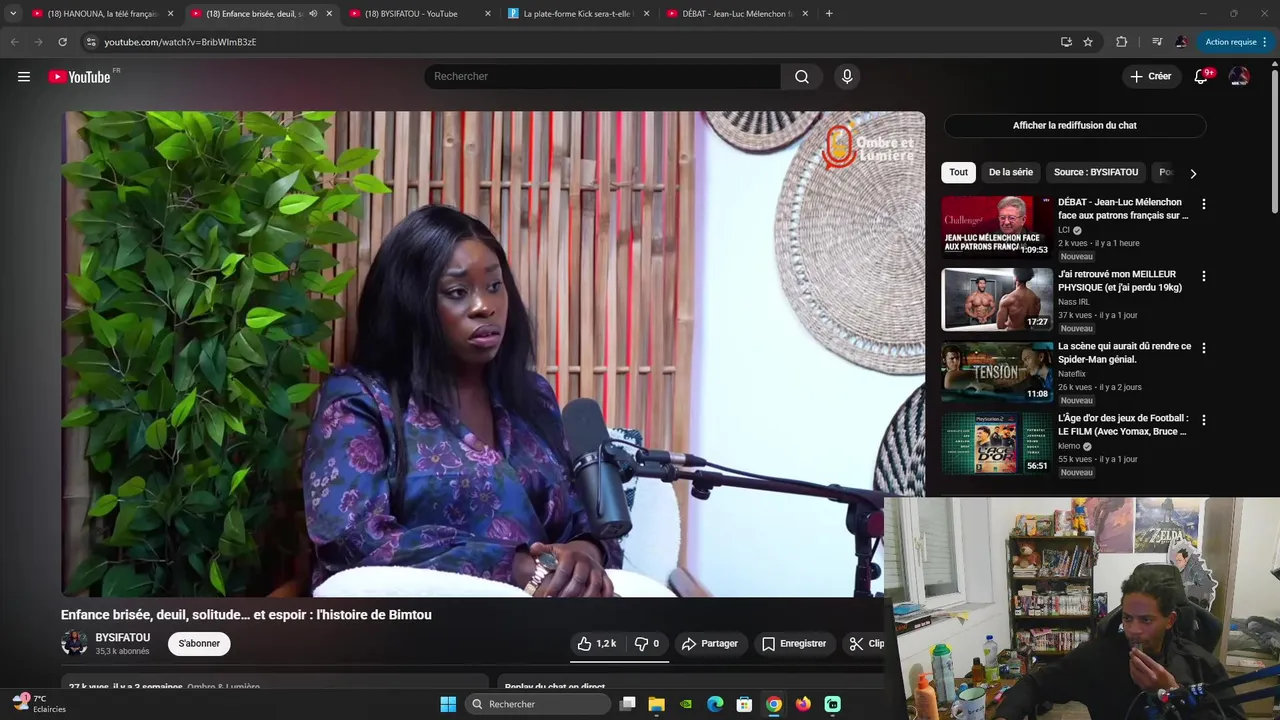Open Windows Start menu
The width and height of the screenshot is (1280, 720).
click(x=448, y=704)
